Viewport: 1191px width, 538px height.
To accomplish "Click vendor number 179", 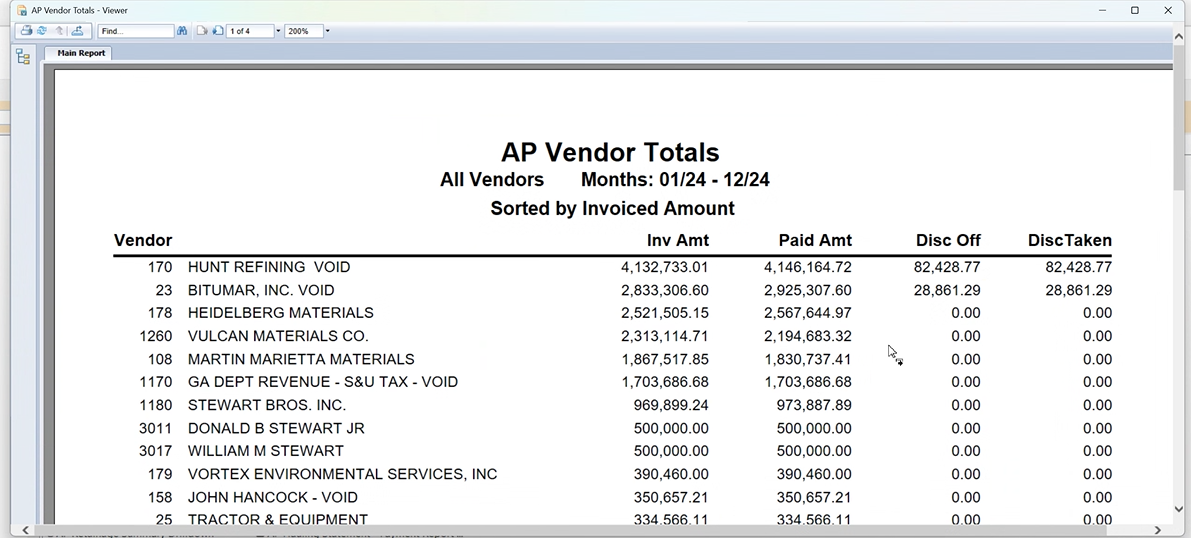I will coord(160,474).
